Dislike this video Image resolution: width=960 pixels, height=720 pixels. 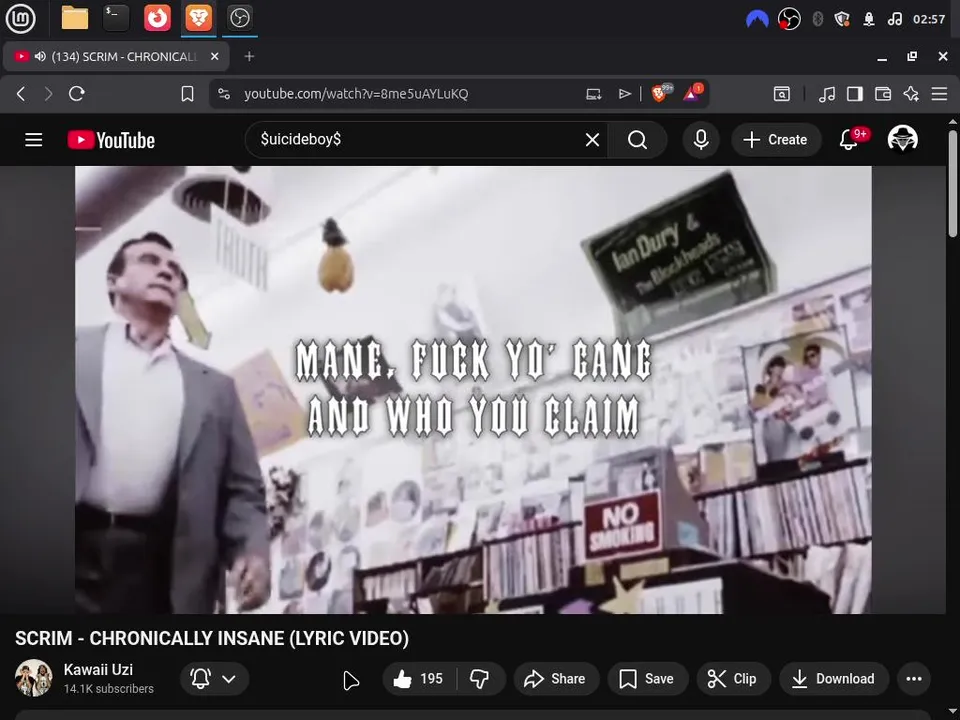click(x=480, y=678)
